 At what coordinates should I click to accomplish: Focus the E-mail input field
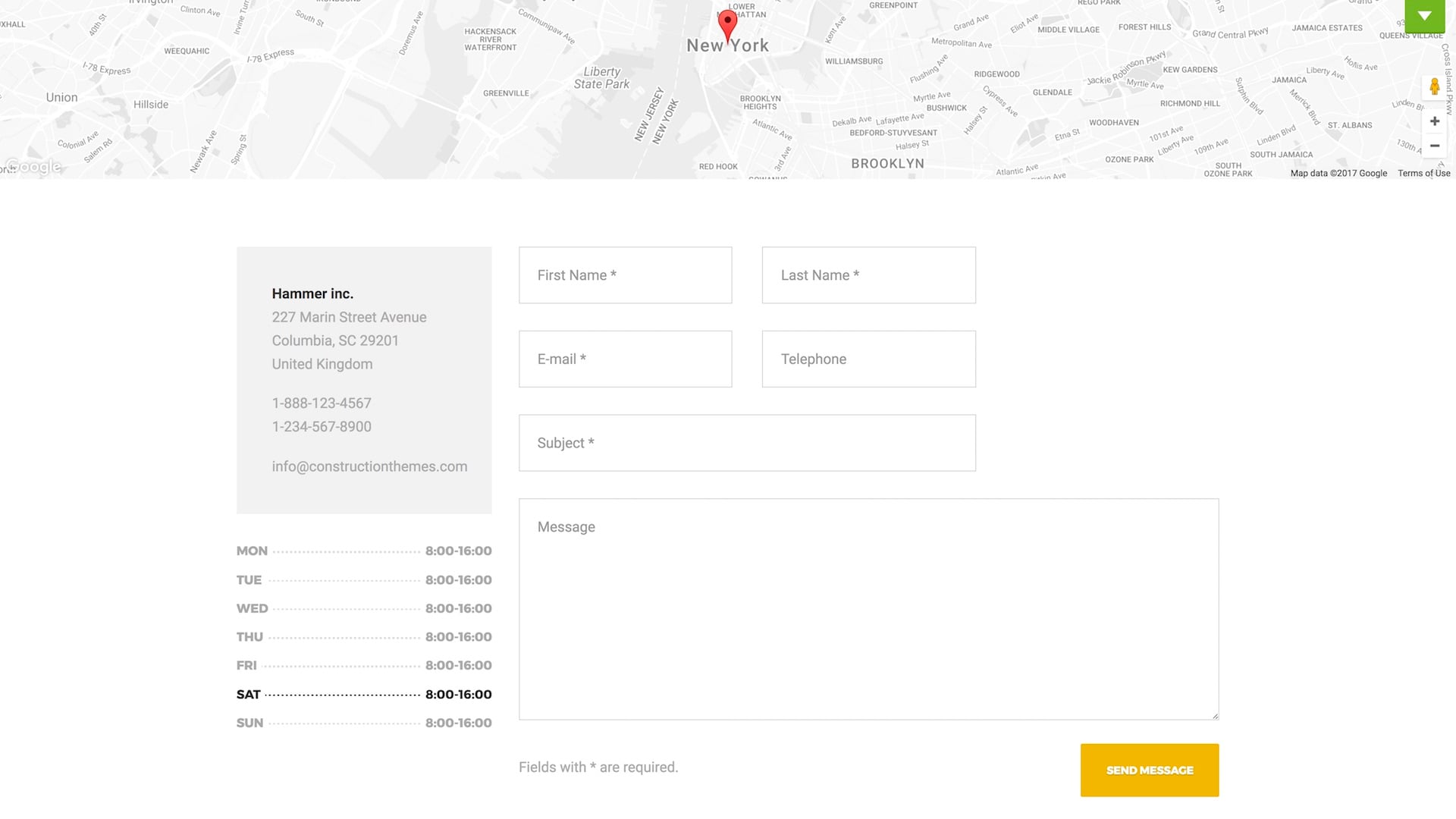(625, 359)
